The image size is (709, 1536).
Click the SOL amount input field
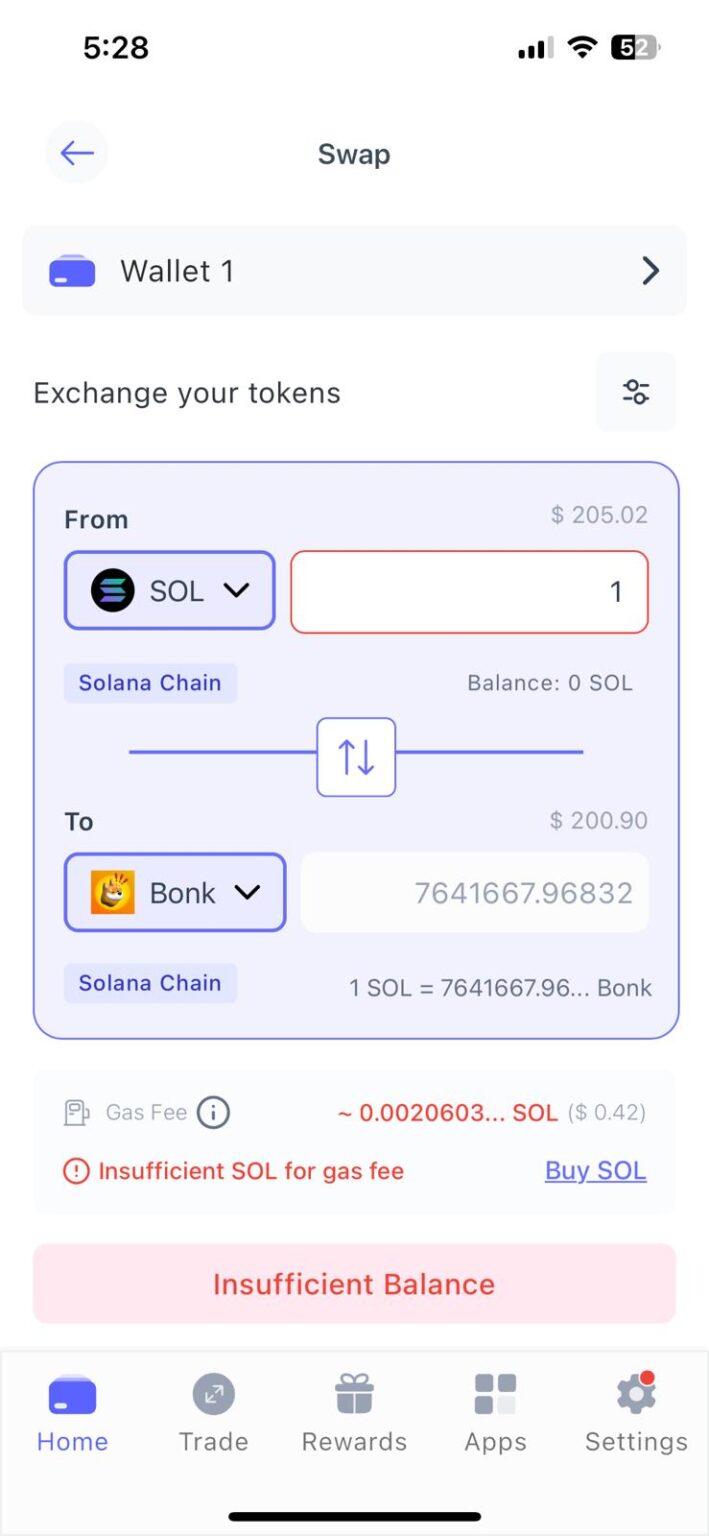tap(468, 591)
